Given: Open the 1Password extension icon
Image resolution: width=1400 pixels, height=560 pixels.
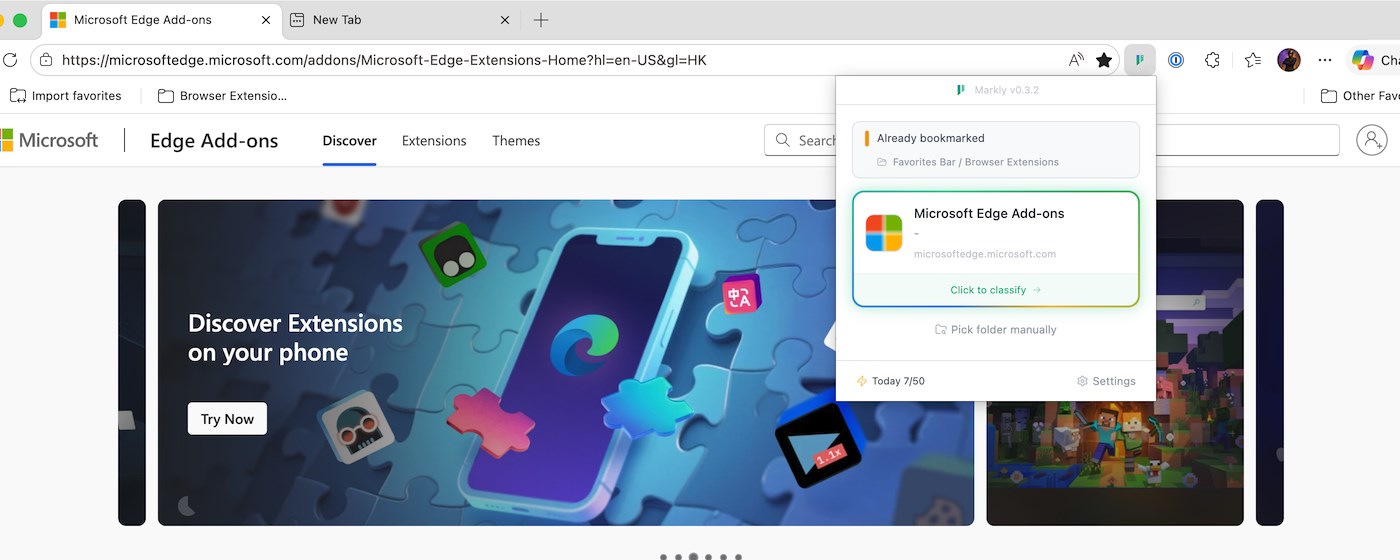Looking at the screenshot, I should coord(1176,60).
